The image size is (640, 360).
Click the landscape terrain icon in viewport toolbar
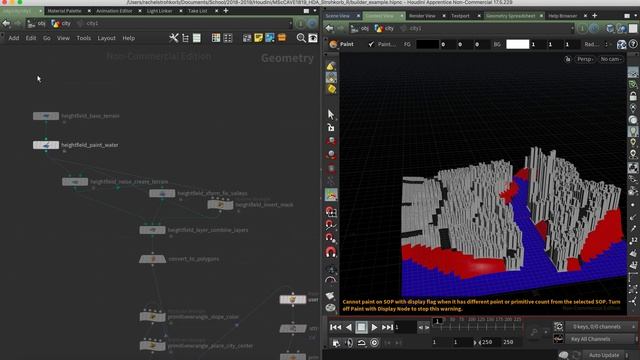[331, 195]
